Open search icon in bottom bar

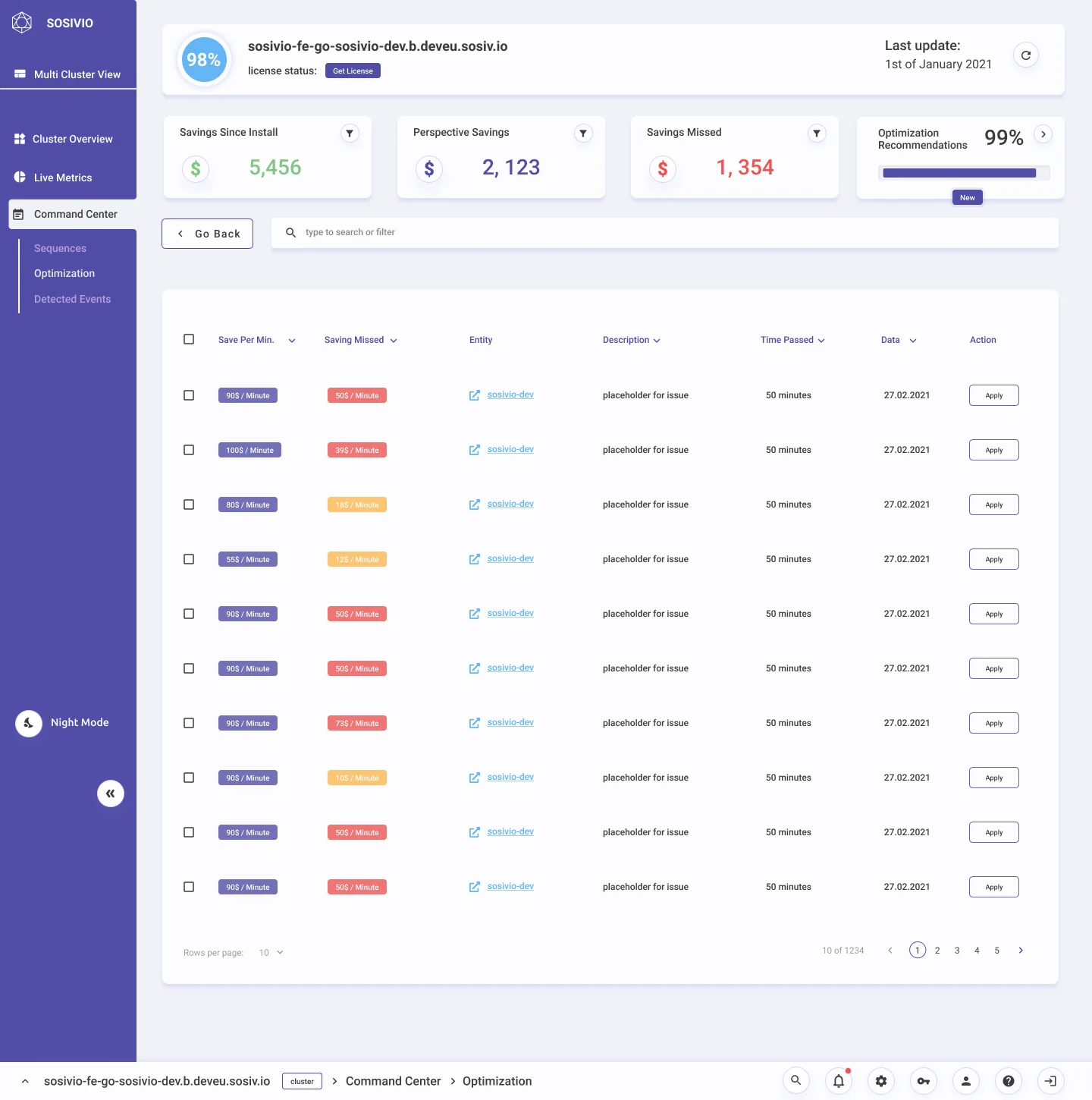[795, 1080]
